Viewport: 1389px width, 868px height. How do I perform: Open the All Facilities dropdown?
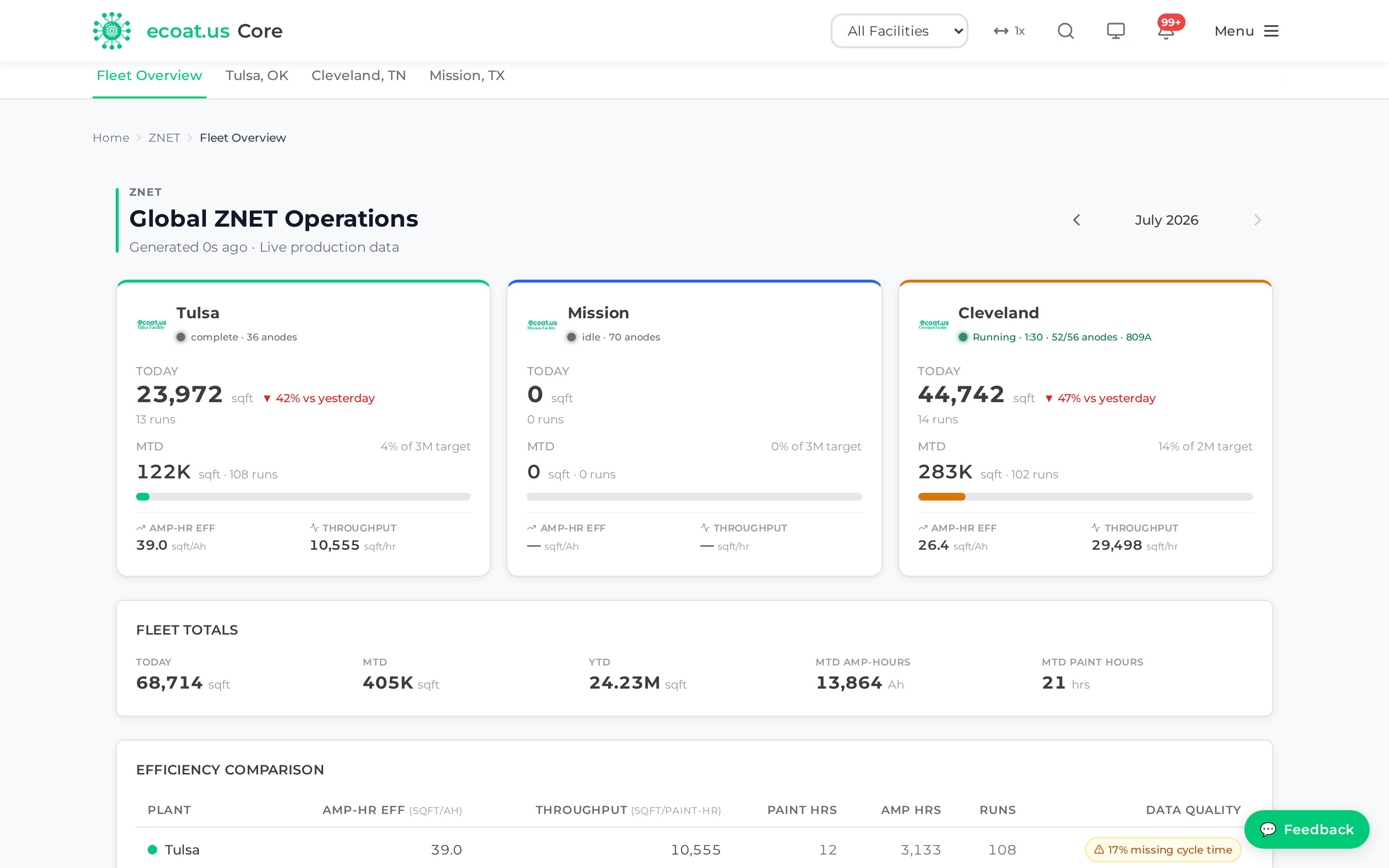click(899, 31)
